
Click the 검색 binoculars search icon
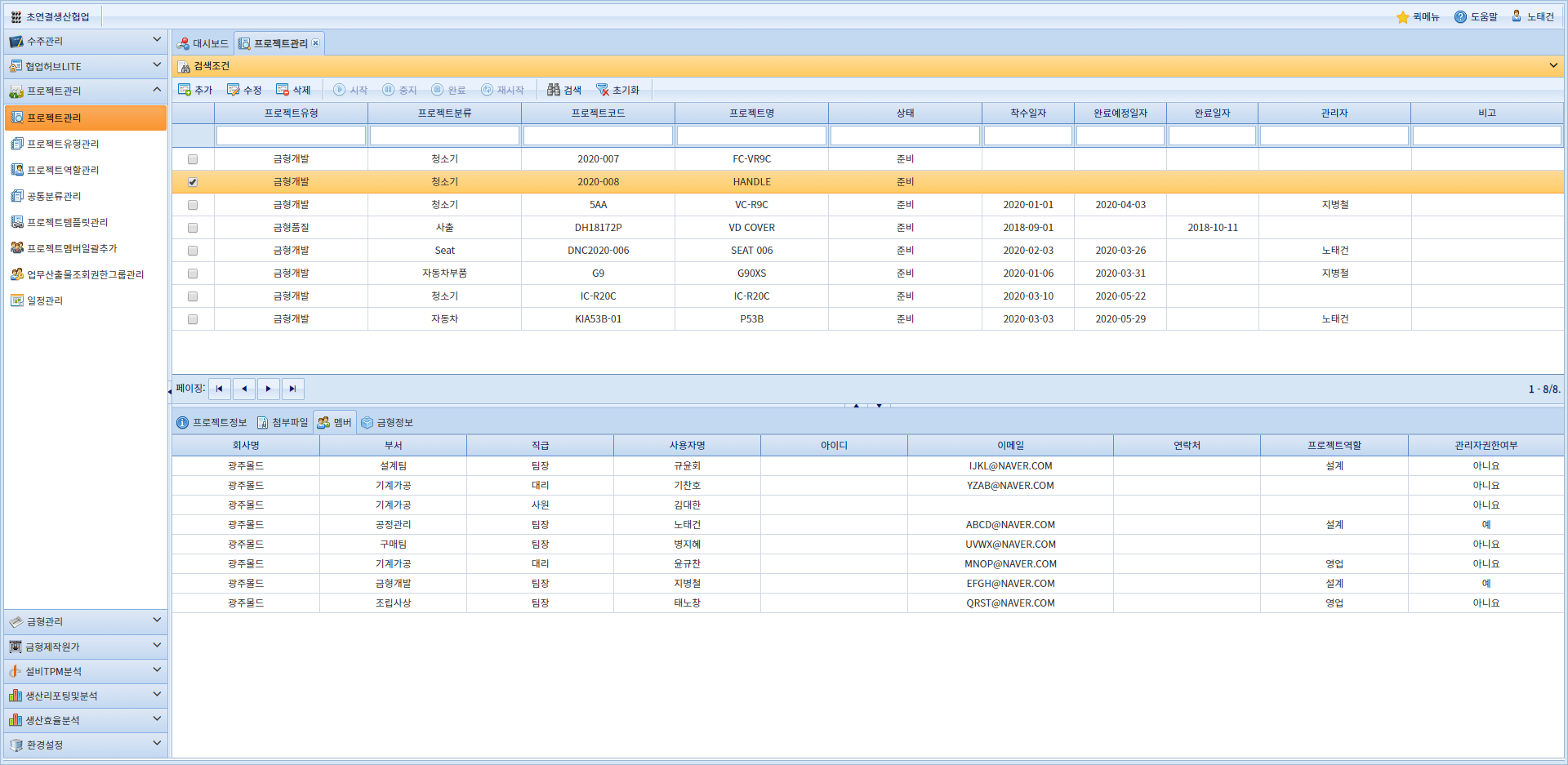554,90
